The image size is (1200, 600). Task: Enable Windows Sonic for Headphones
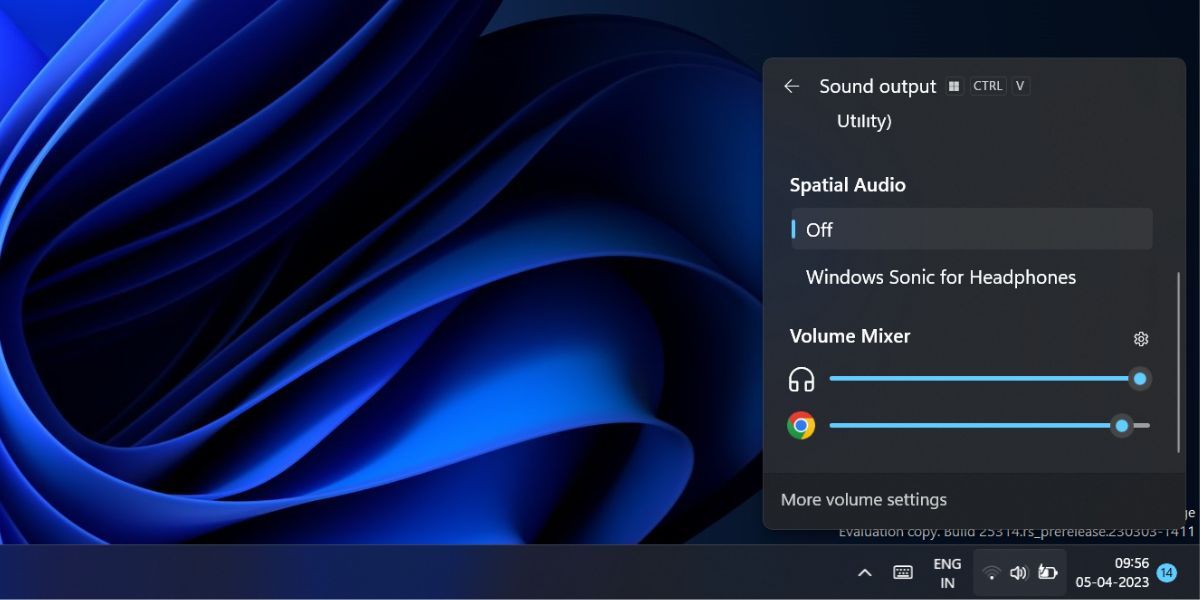(x=939, y=277)
